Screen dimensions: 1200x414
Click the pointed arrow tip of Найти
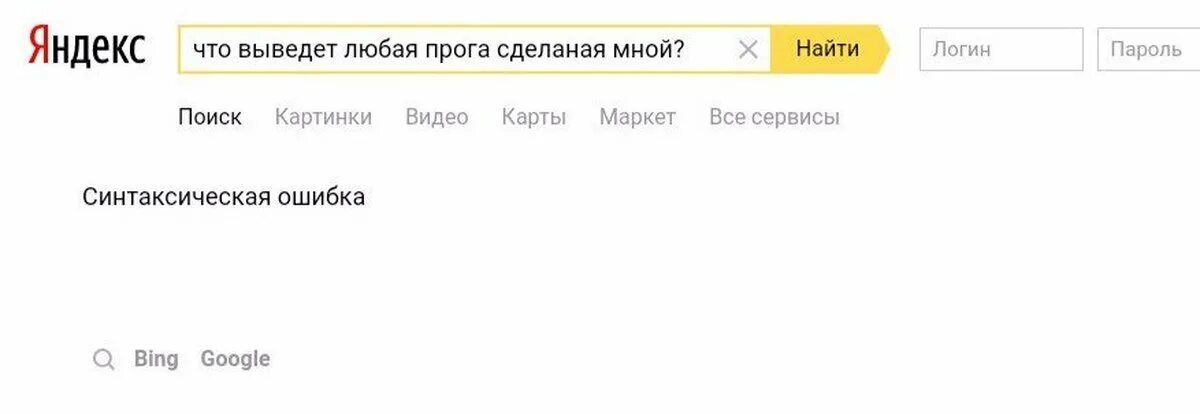(x=881, y=49)
